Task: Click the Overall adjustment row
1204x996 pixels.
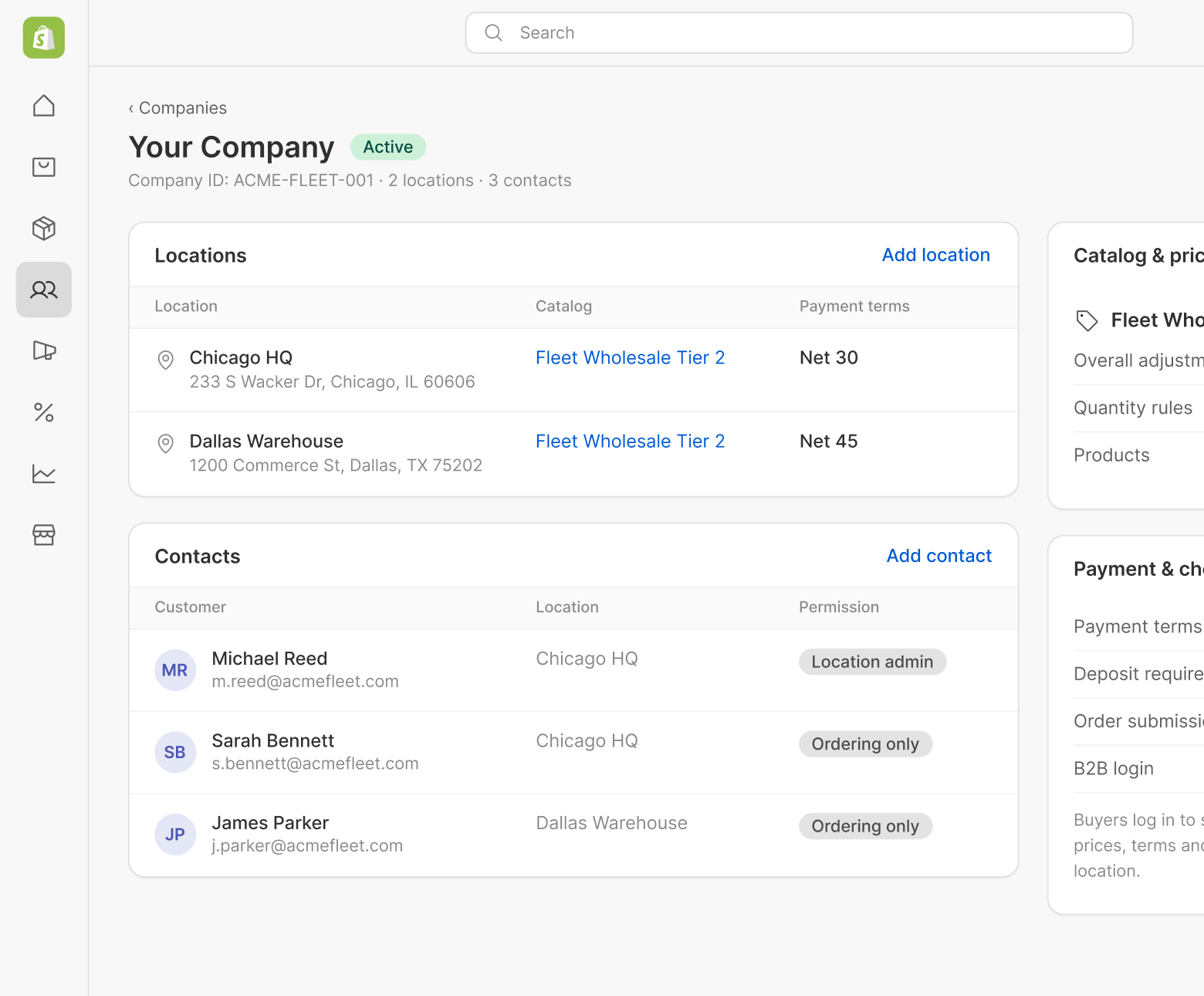Action: (1138, 361)
